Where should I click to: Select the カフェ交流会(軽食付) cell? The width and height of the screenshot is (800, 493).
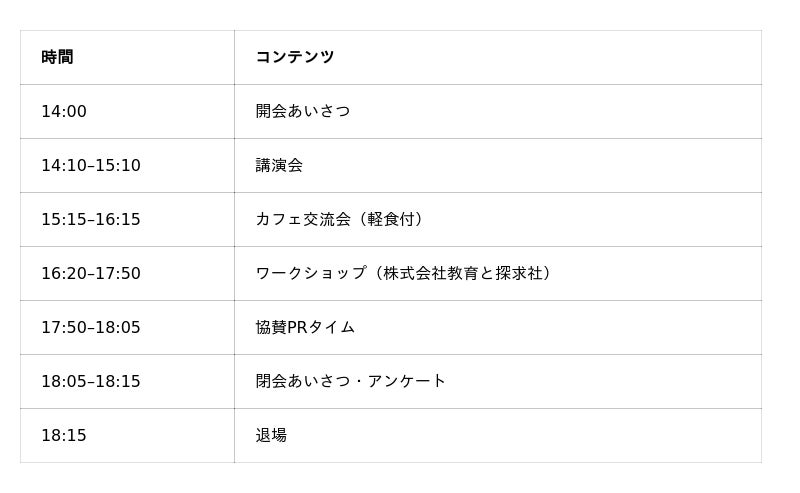pos(498,219)
